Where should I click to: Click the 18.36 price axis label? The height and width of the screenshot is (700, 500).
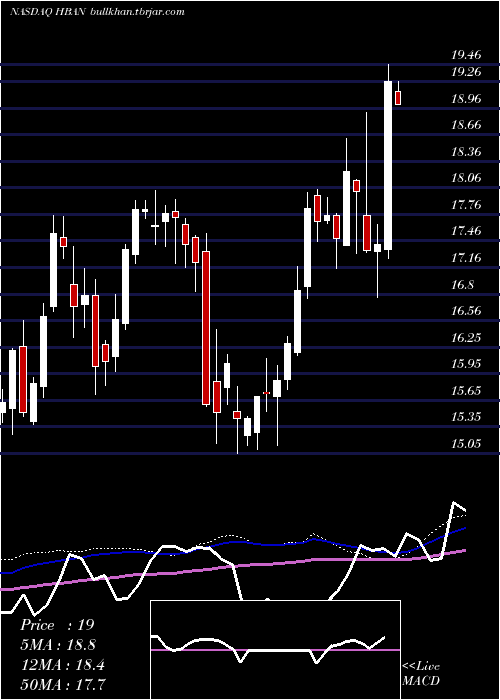[466, 152]
